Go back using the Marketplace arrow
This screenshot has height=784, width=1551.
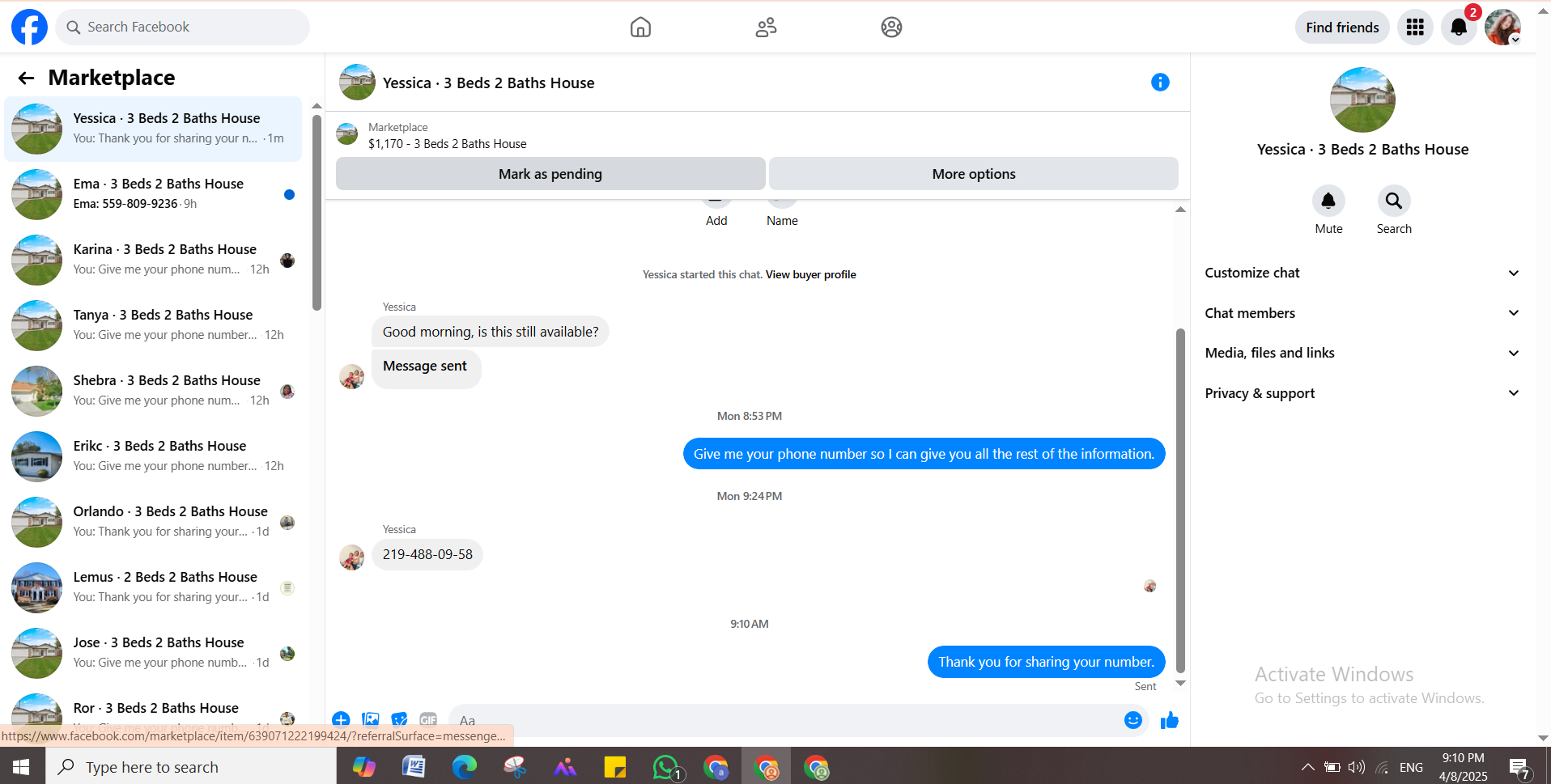[x=26, y=78]
